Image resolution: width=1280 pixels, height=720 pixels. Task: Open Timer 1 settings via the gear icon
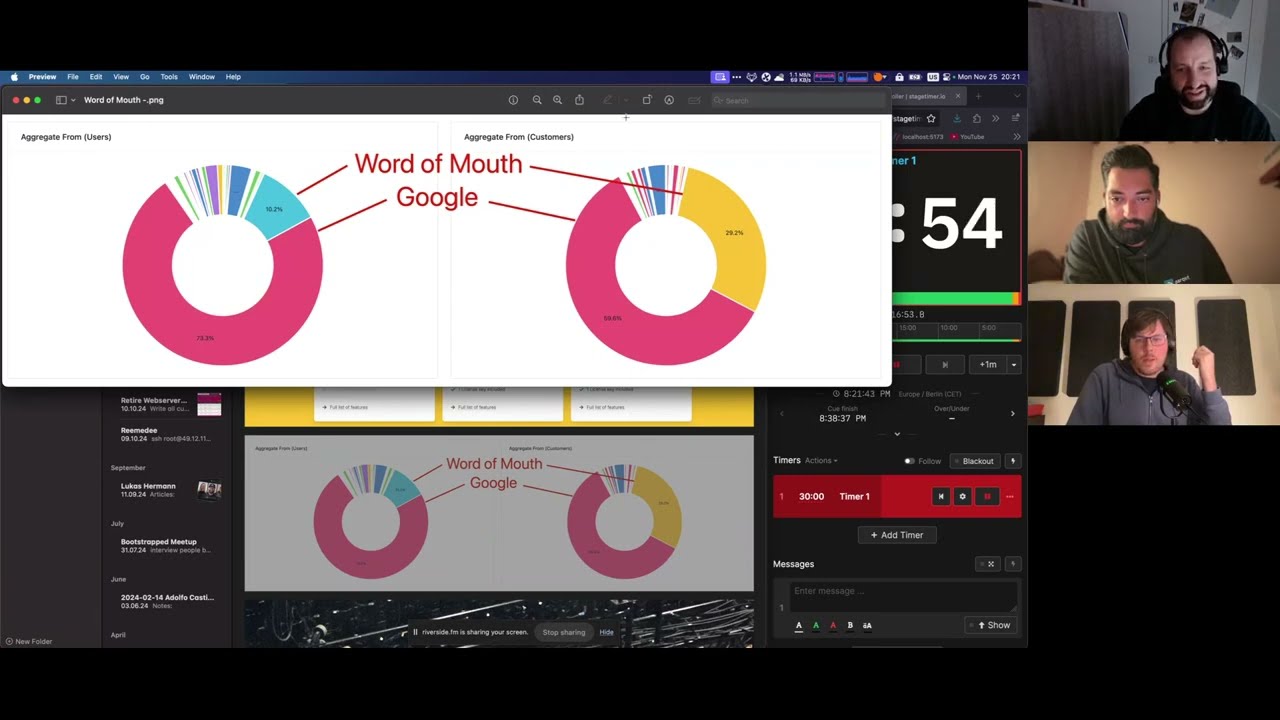tap(962, 496)
